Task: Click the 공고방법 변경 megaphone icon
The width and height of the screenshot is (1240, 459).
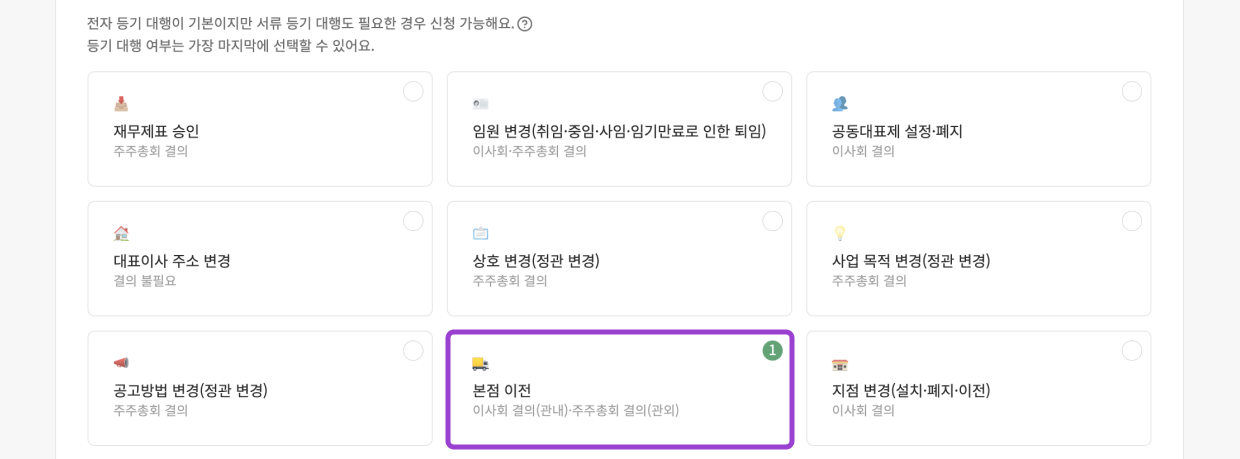Action: click(x=121, y=363)
